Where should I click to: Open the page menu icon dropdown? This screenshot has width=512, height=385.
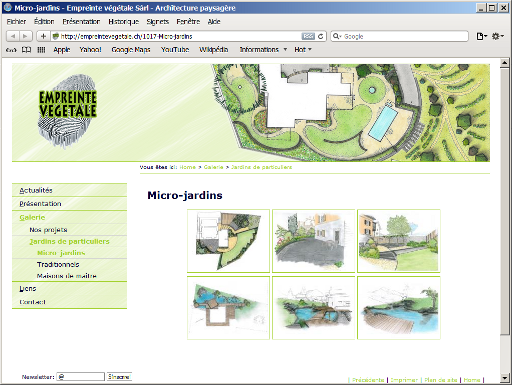(x=481, y=36)
